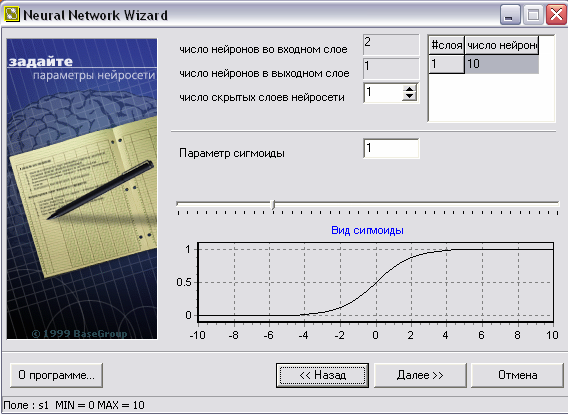This screenshot has width=568, height=415.
Task: Click the число нейронов column header
Action: pyautogui.click(x=501, y=45)
